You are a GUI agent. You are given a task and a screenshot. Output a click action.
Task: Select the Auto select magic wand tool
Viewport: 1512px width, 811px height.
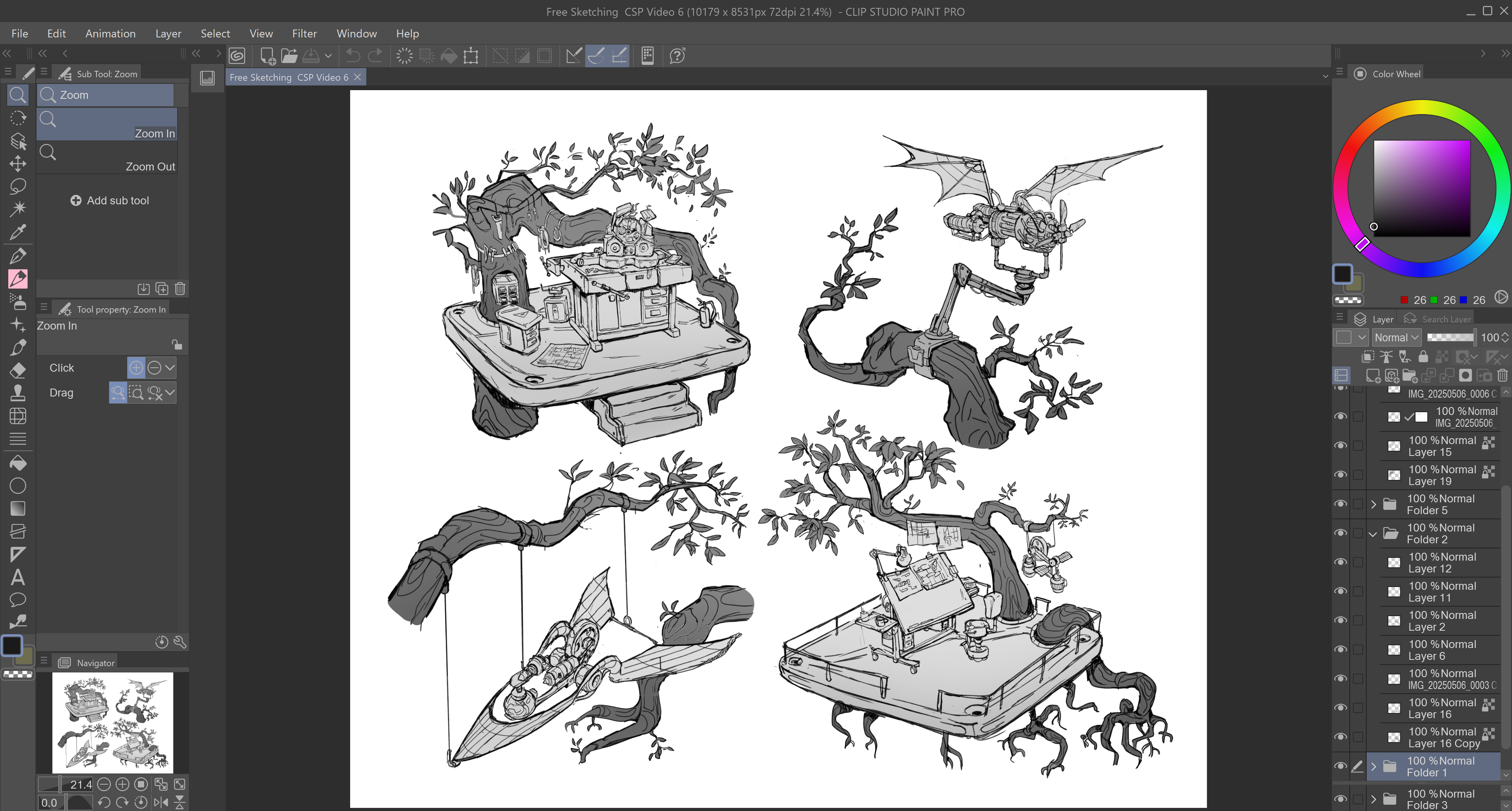[18, 209]
